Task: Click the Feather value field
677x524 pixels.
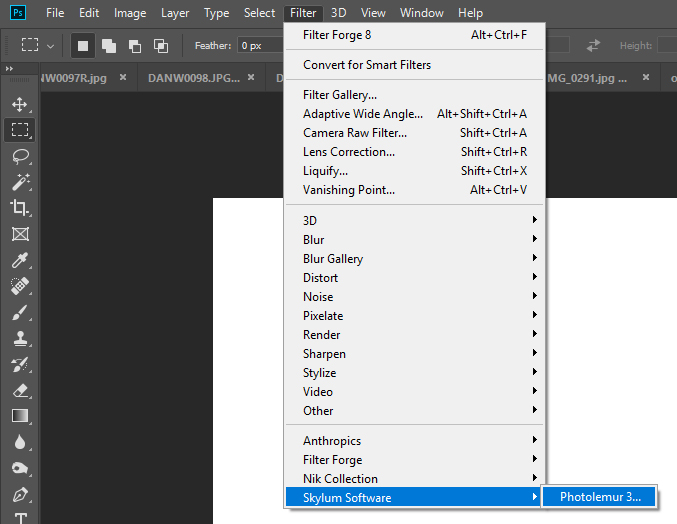Action: pos(260,45)
